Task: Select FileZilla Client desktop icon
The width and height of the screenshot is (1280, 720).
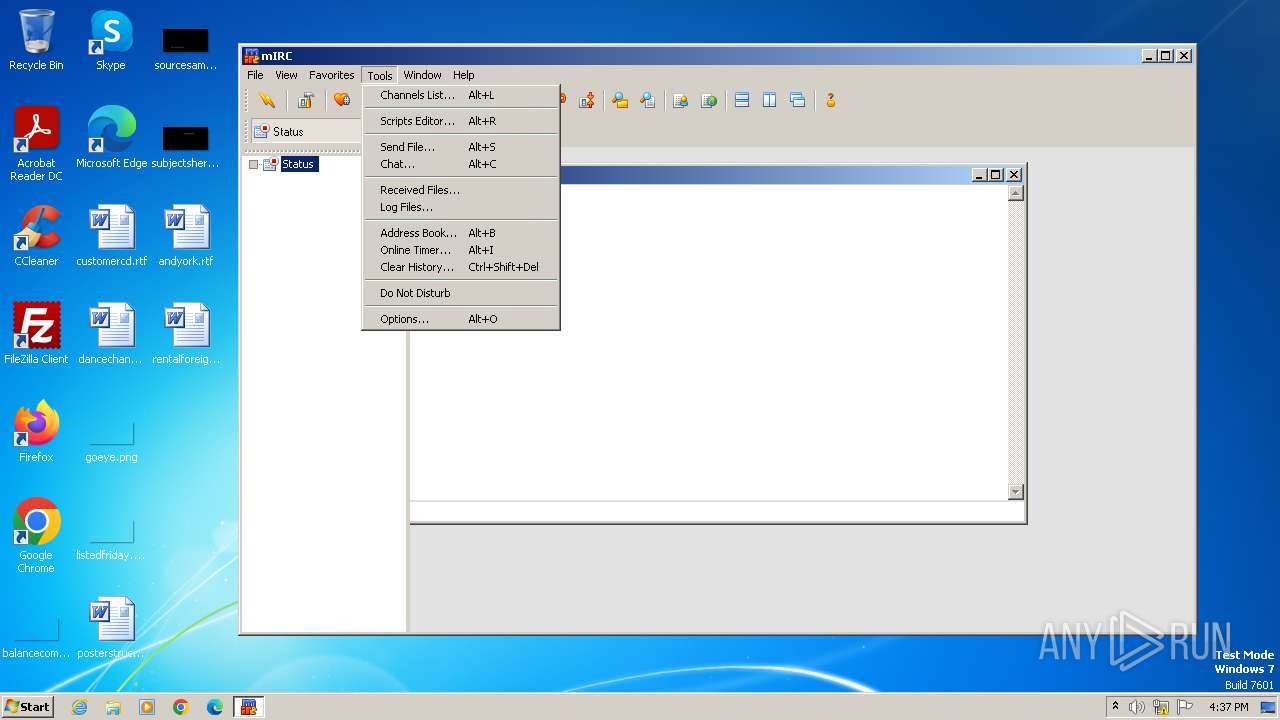Action: tap(36, 334)
